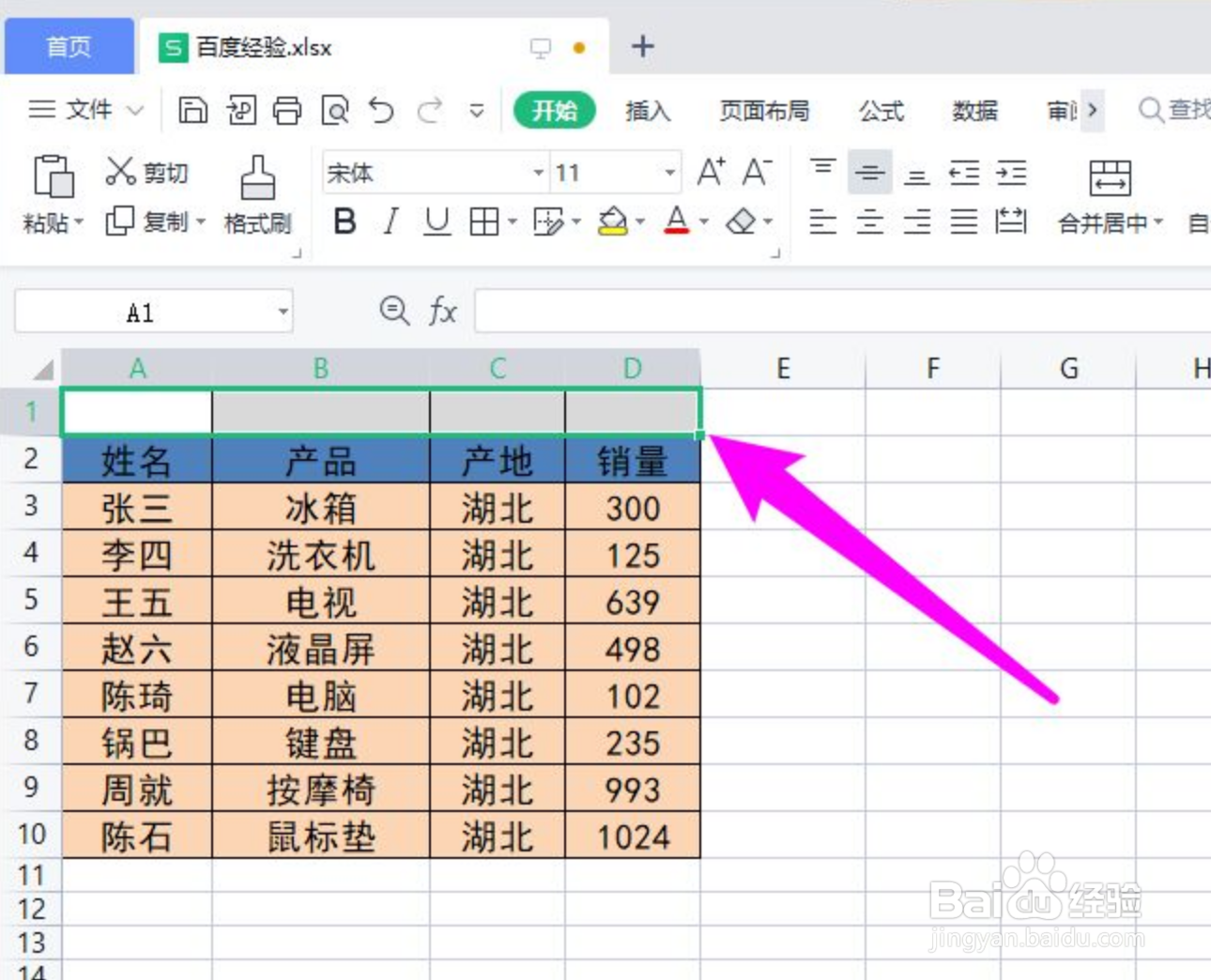Select the Save icon

click(x=194, y=110)
